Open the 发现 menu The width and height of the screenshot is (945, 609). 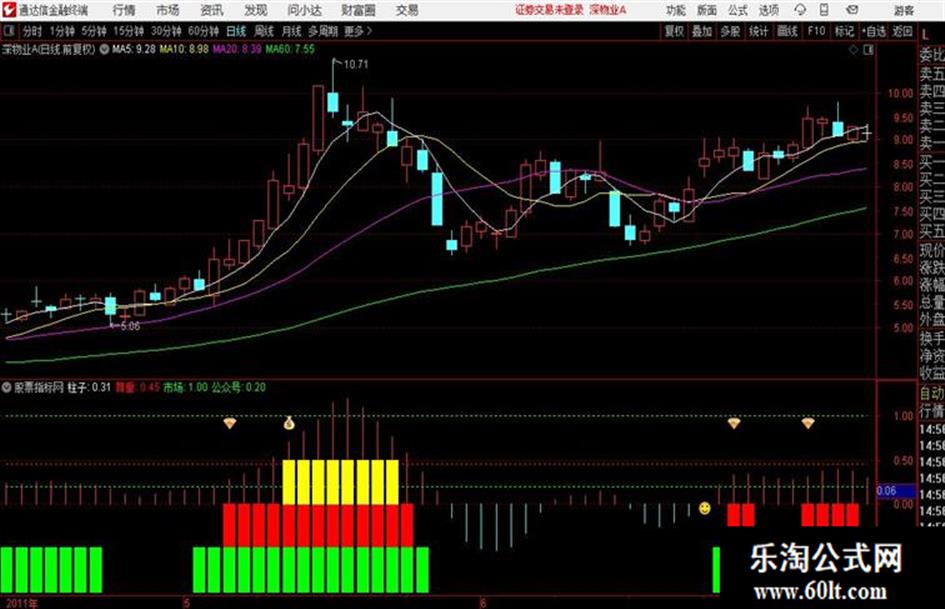pyautogui.click(x=256, y=10)
